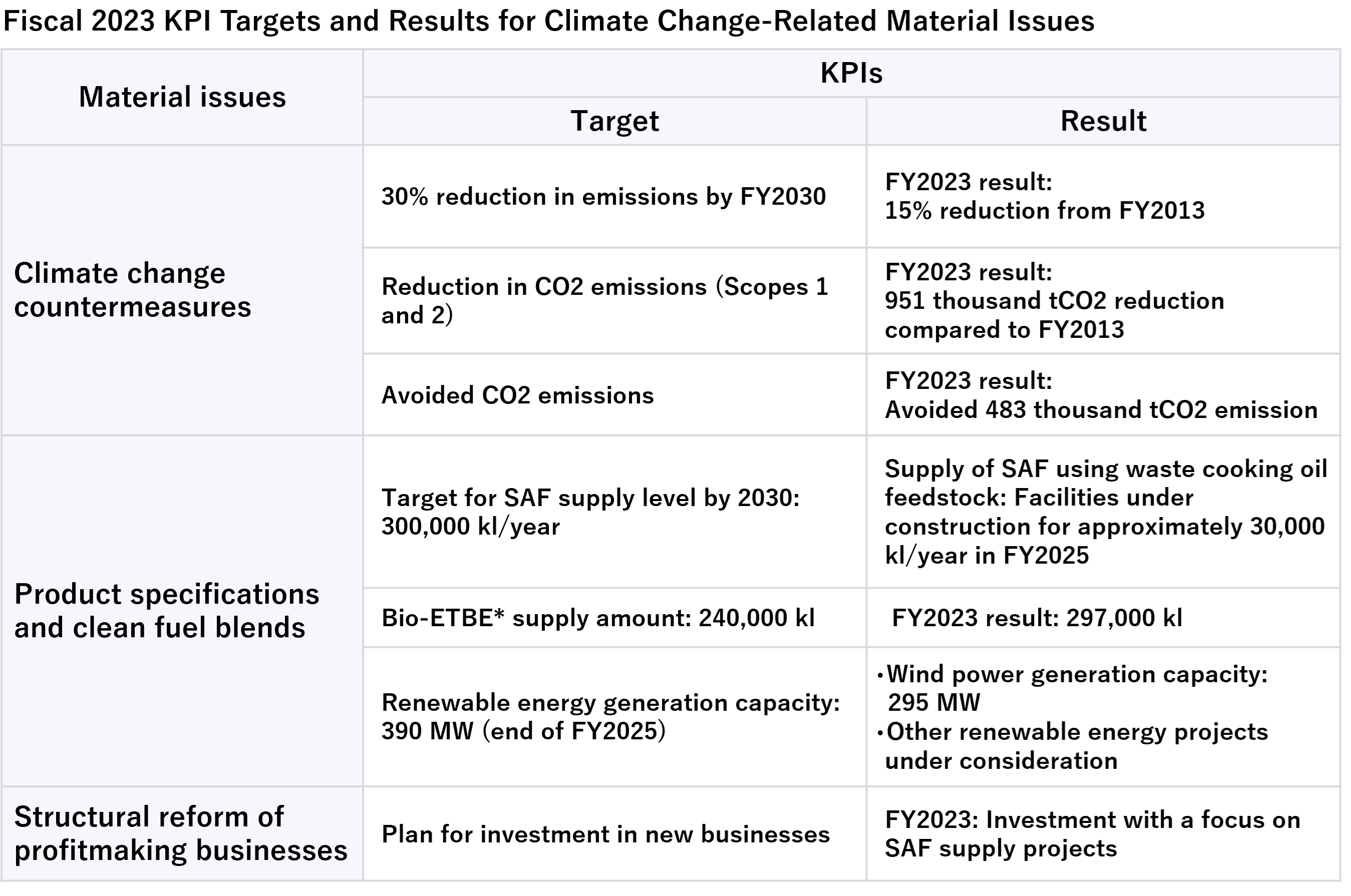Click the SAF supply level 300,000 kl/year target
1351x896 pixels.
click(590, 512)
